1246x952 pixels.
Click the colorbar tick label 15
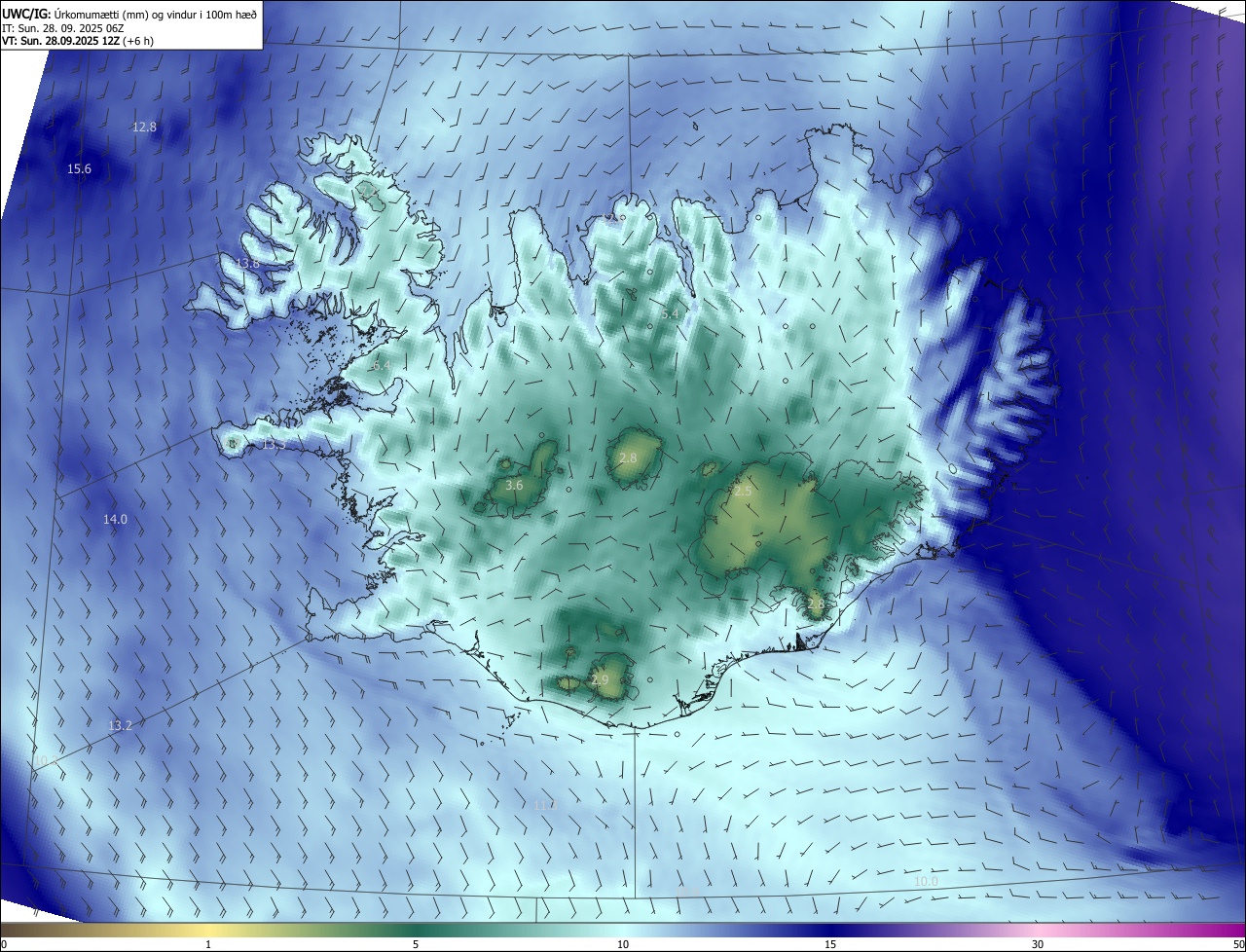click(x=830, y=944)
